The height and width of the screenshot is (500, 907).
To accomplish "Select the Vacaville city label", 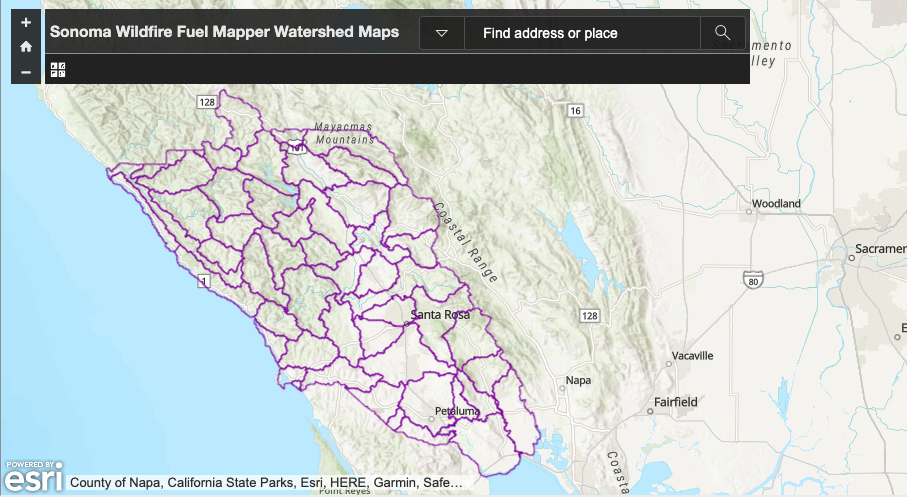I will (692, 356).
